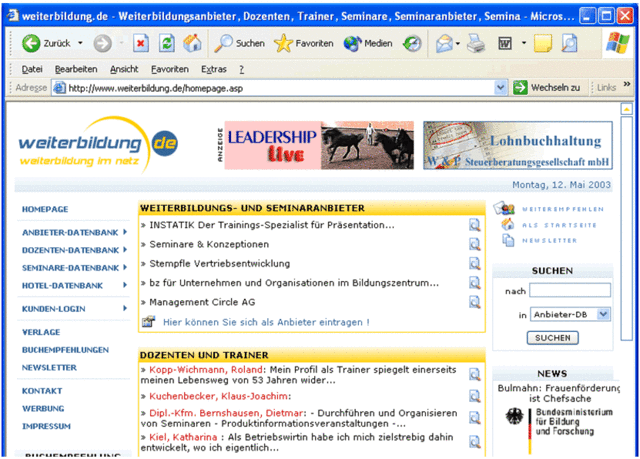Click the yellow note toolbar icon

coord(543,43)
